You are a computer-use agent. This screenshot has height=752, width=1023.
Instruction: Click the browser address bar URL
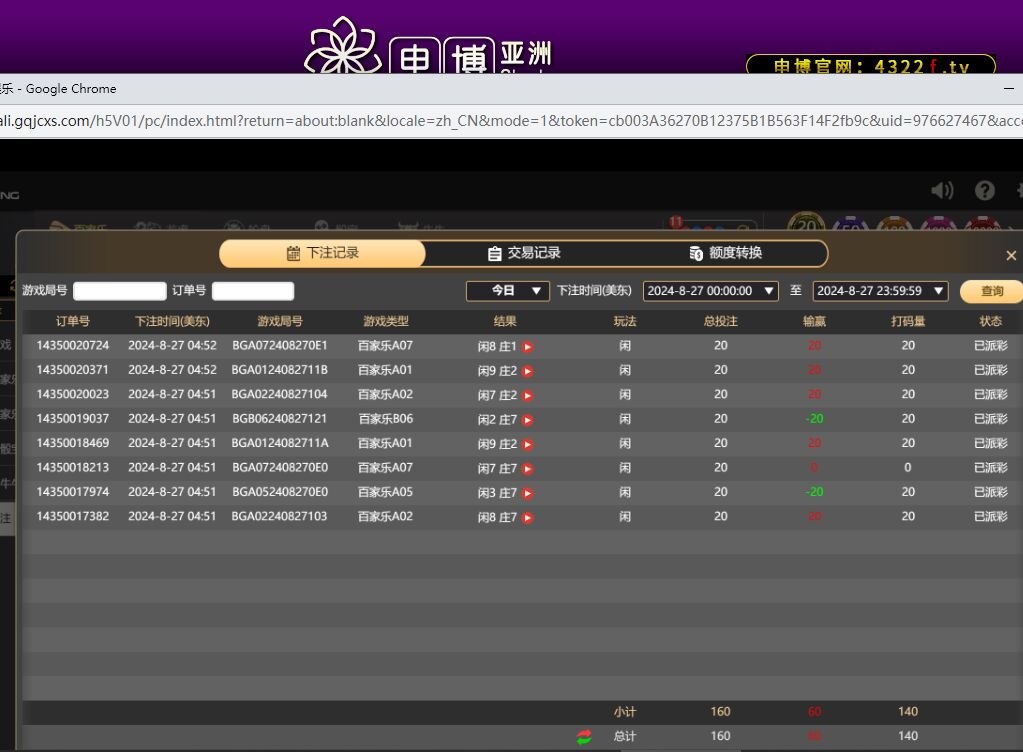(500, 121)
